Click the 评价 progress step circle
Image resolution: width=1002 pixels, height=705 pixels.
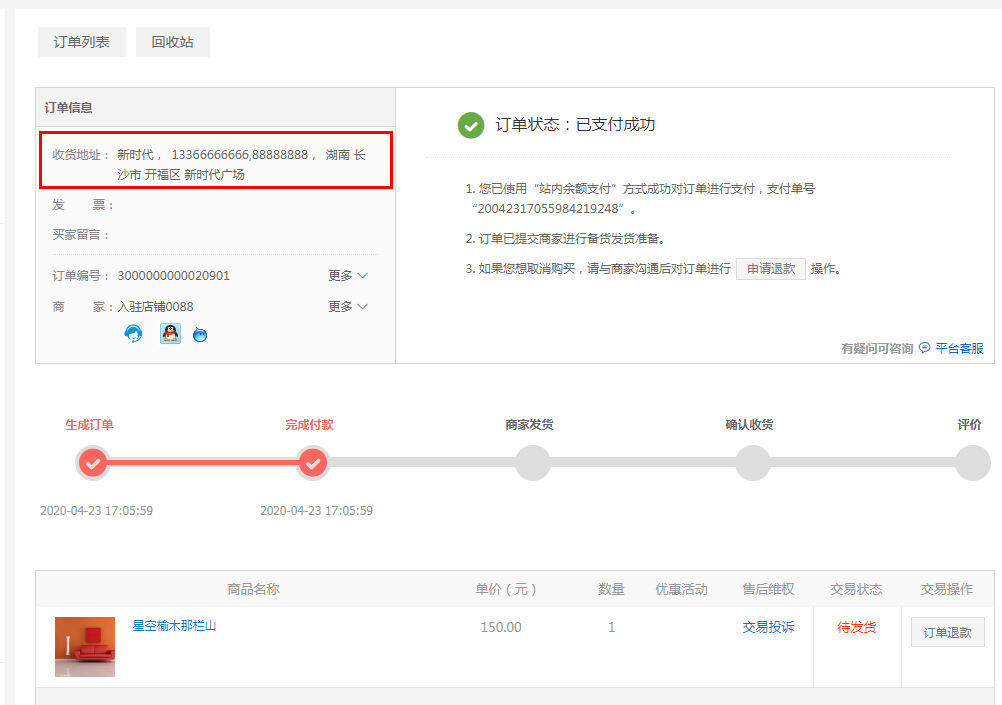pos(972,463)
